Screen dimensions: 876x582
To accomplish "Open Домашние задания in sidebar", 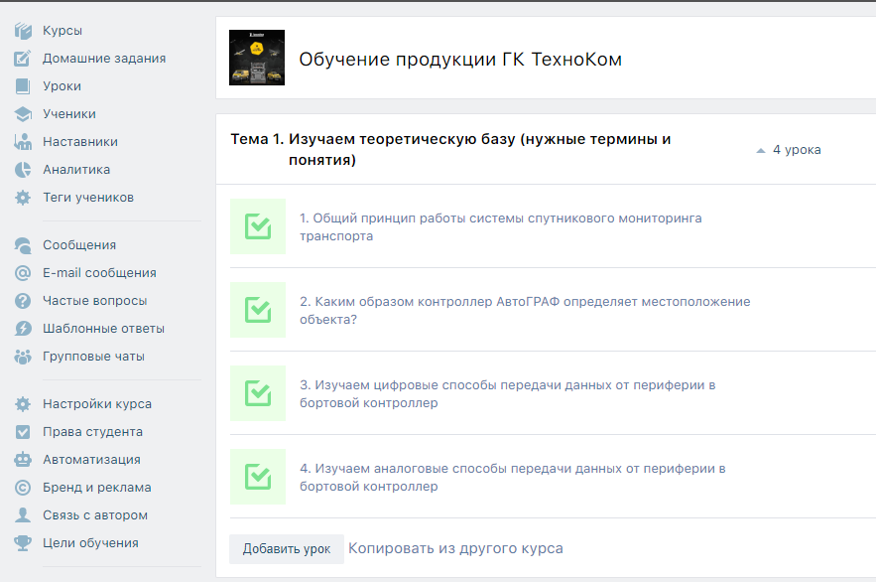I will 104,58.
